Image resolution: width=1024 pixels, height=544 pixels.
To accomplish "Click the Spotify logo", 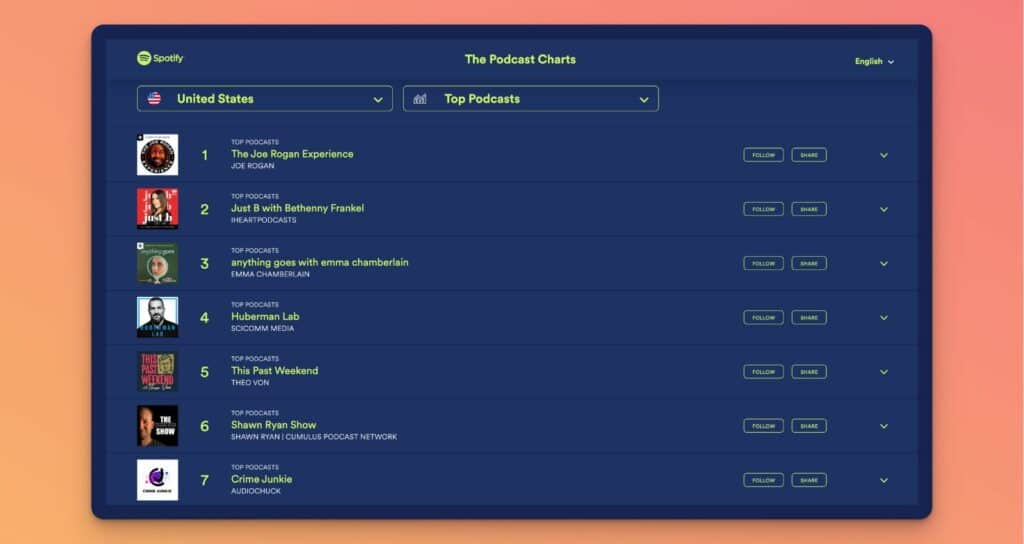I will (x=160, y=58).
